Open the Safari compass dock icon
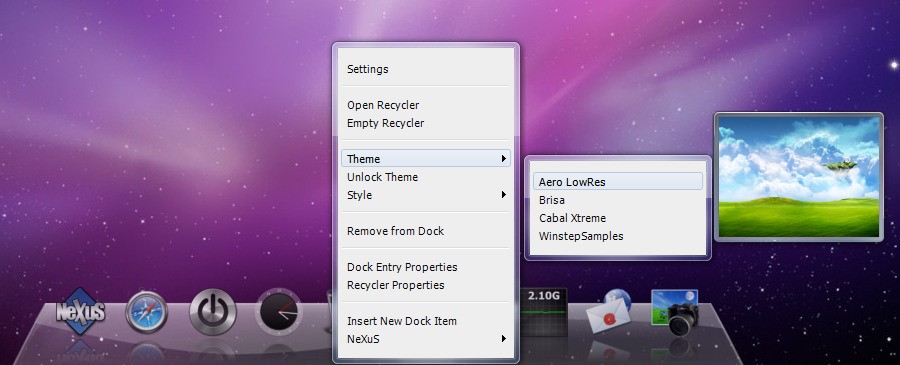 [146, 312]
